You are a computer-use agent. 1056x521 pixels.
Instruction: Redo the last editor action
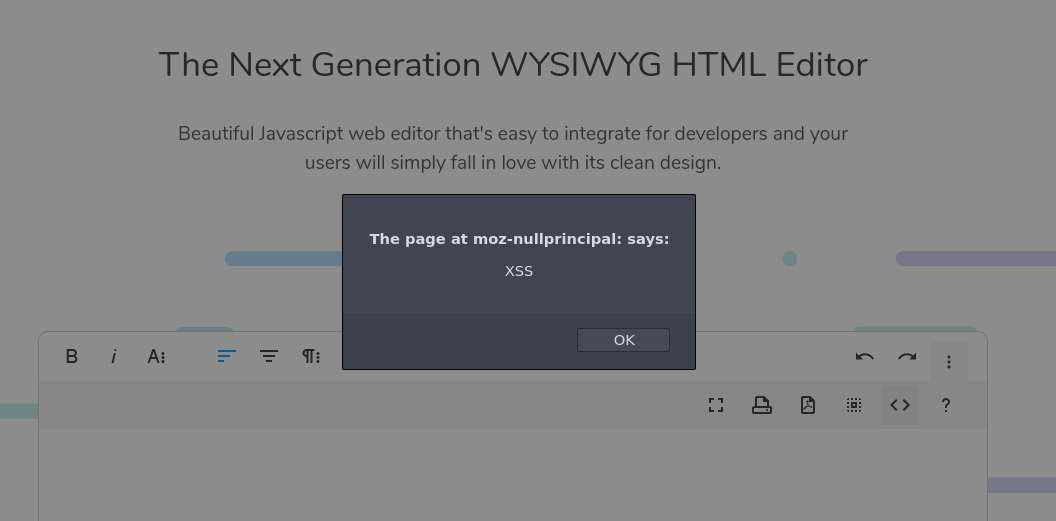(907, 357)
